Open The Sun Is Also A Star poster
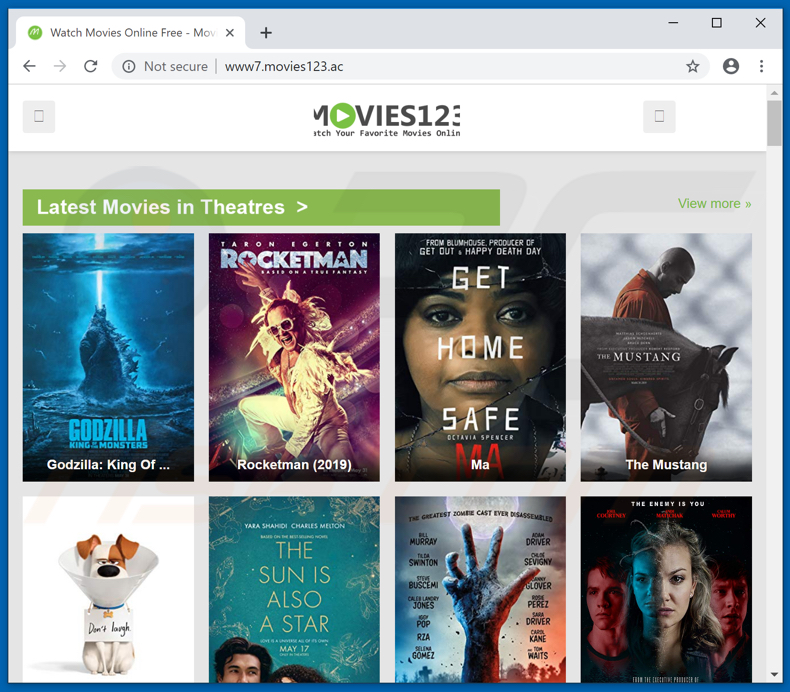Screen dimensions: 790x692 tap(294, 590)
